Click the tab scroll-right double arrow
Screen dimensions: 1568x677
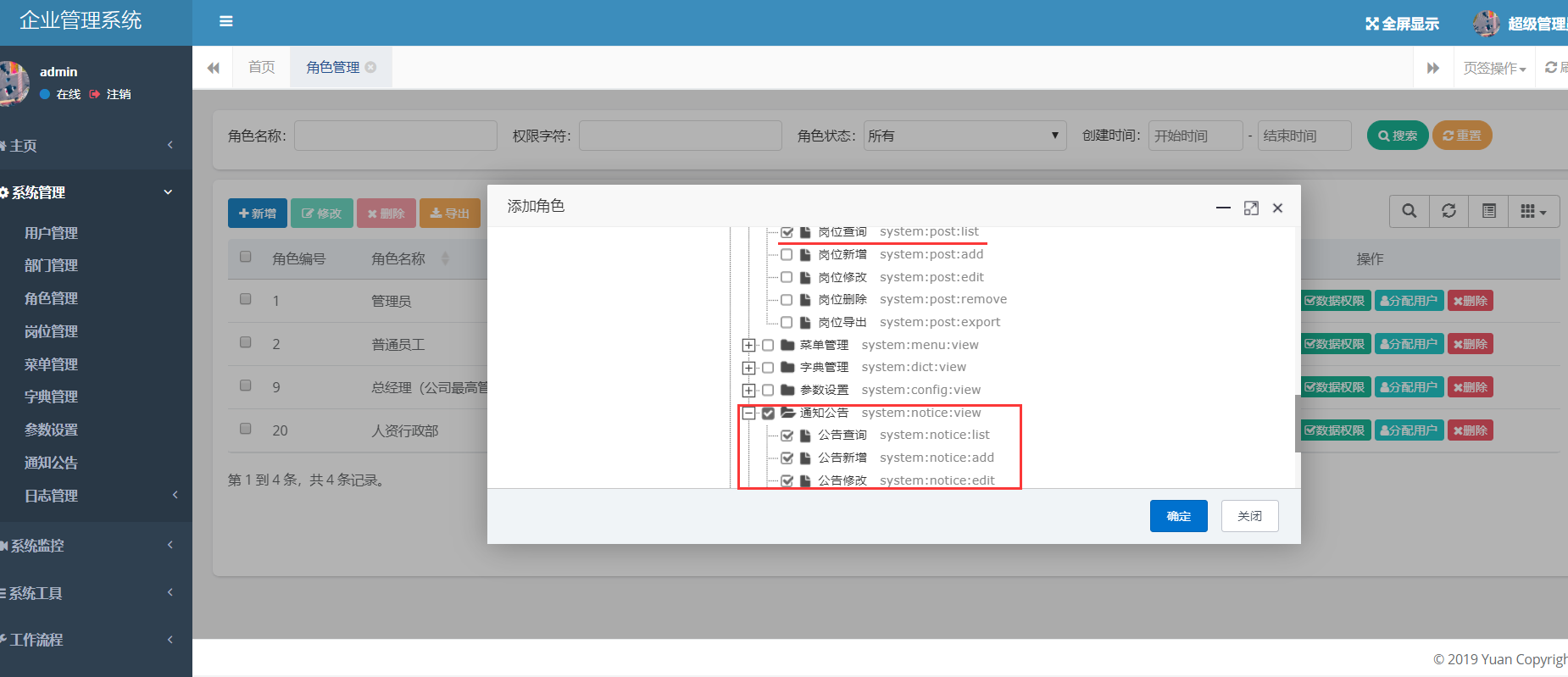[1433, 68]
